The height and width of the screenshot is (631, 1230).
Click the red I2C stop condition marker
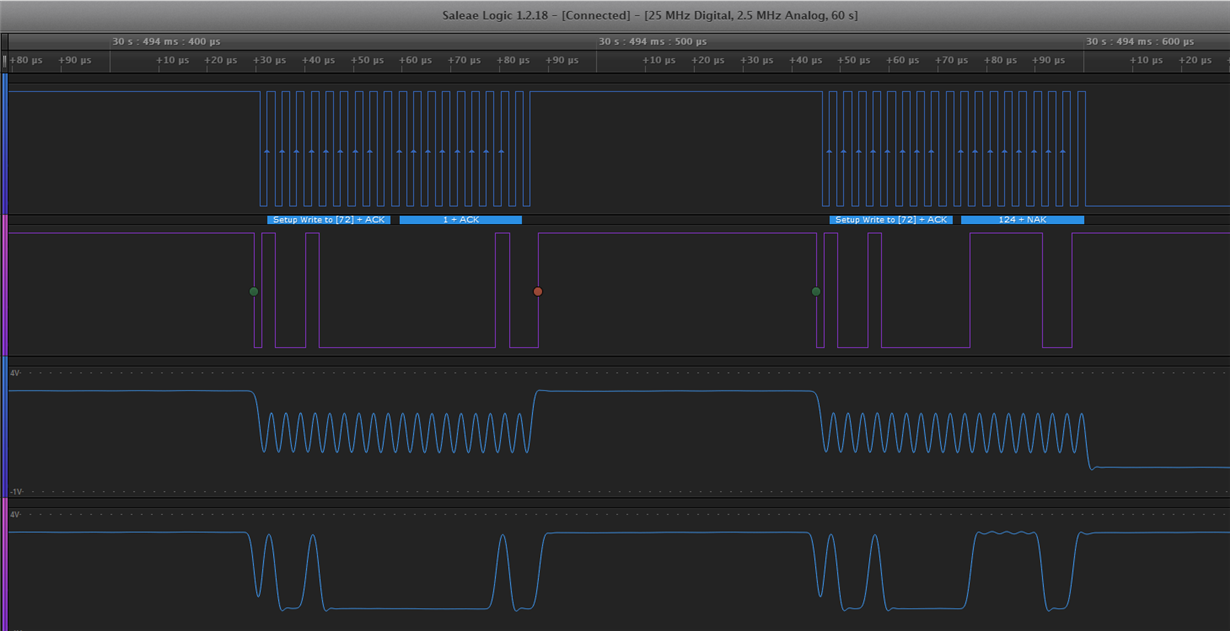coord(538,291)
